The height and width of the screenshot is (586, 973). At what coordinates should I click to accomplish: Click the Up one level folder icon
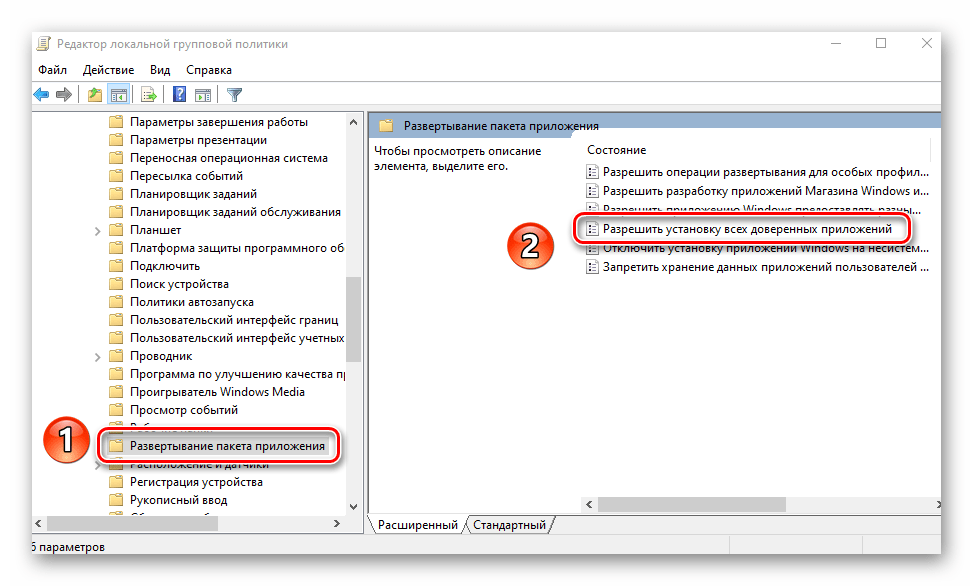[x=94, y=95]
